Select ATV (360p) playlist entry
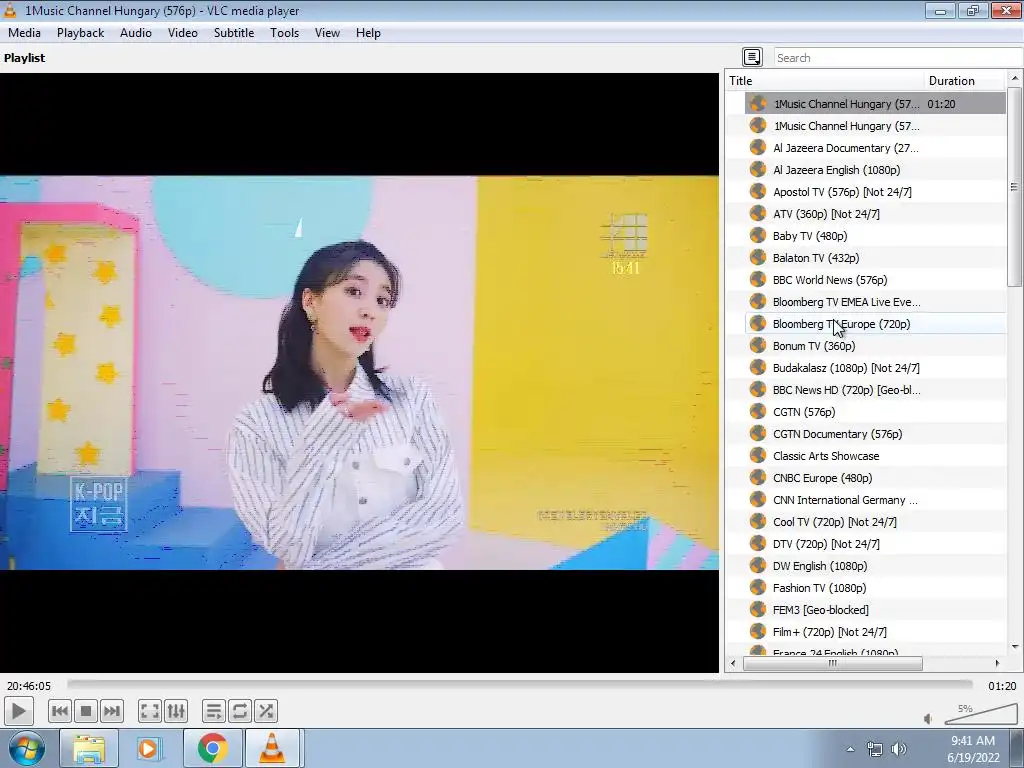This screenshot has width=1024, height=768. point(875,214)
